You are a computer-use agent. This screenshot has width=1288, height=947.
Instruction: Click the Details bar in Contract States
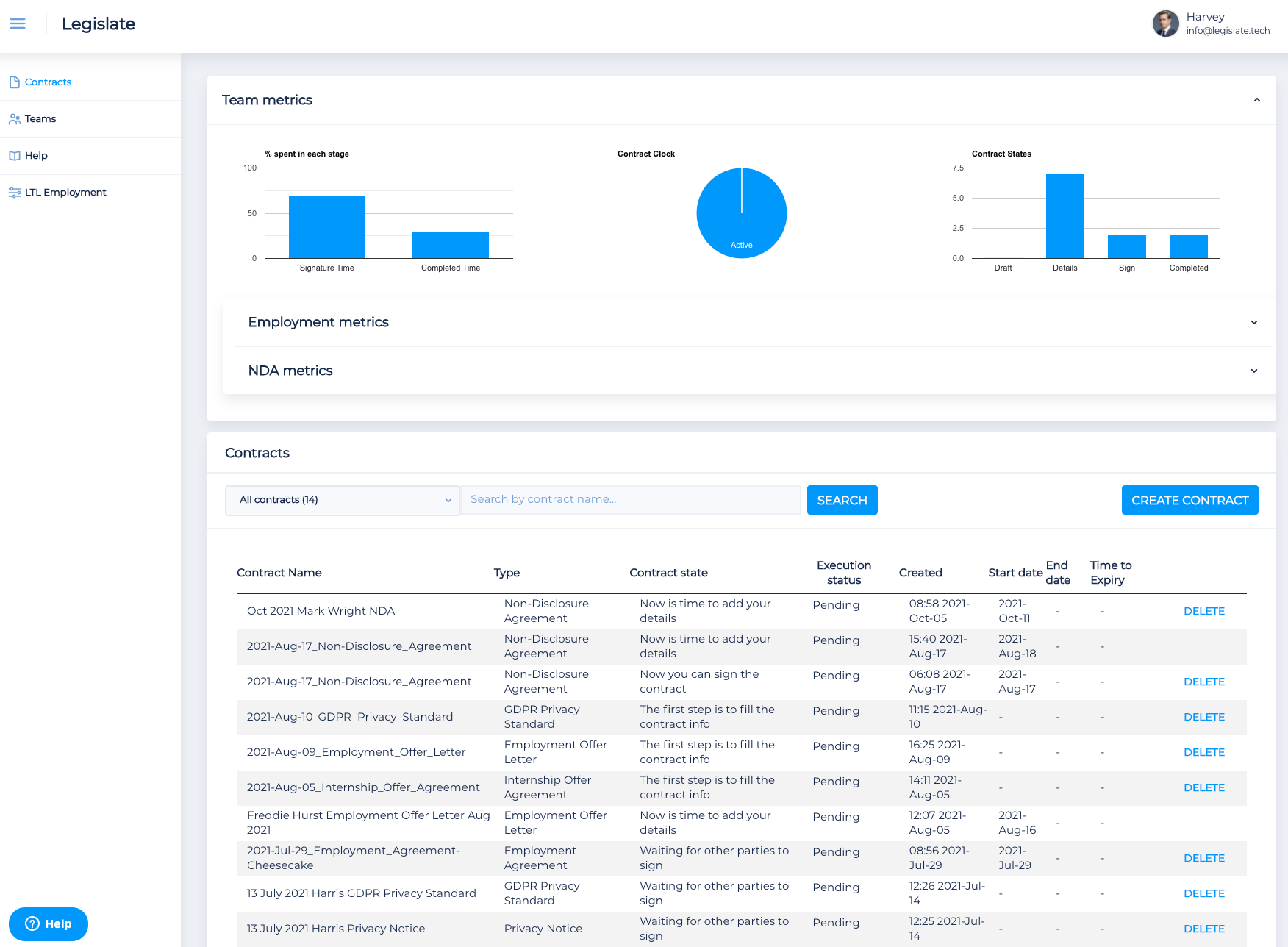tap(1065, 216)
